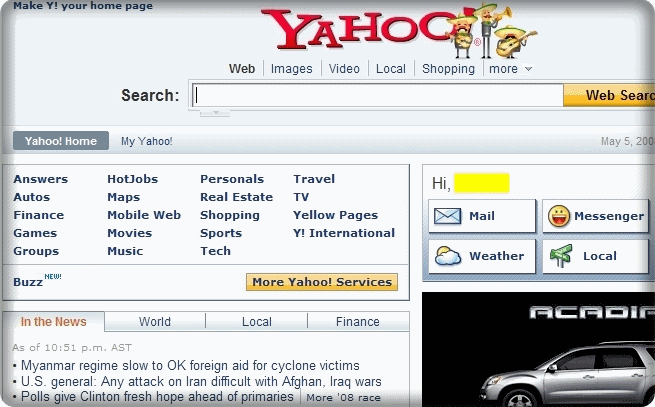This screenshot has height=407, width=655.
Task: Click the More Yahoo! Services button
Action: pos(322,282)
